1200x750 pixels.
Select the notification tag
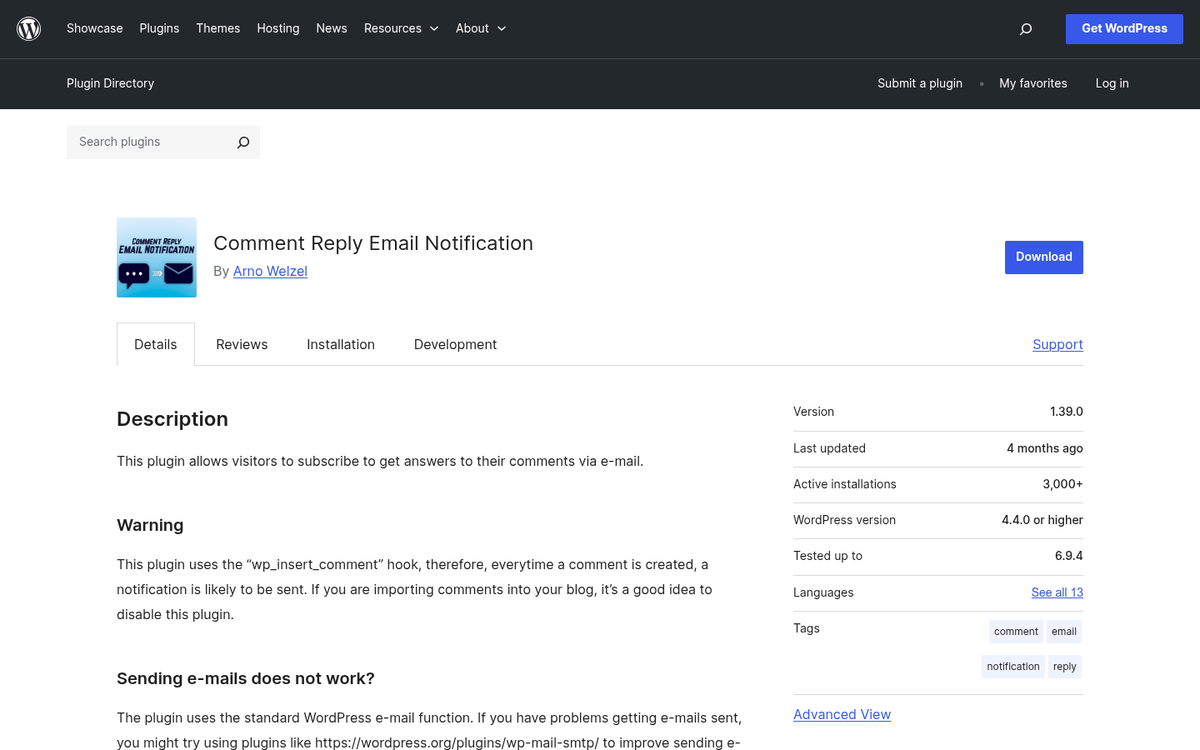coord(1013,667)
